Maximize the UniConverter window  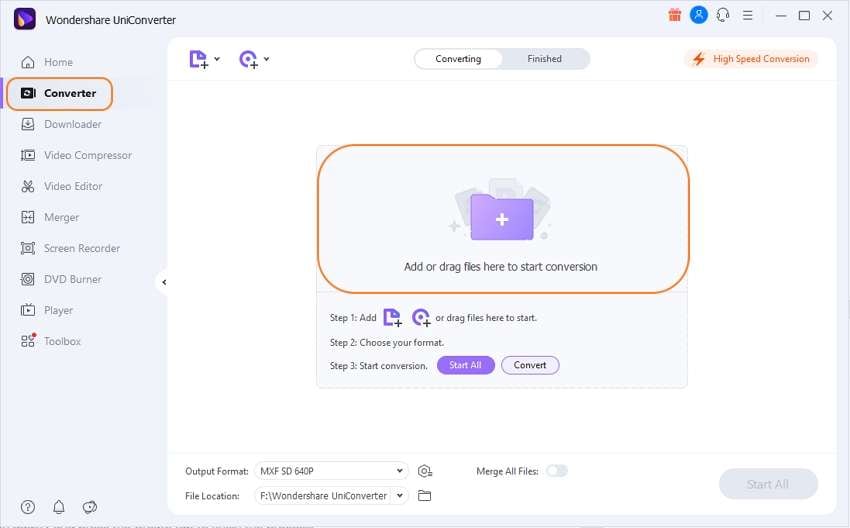click(x=804, y=16)
